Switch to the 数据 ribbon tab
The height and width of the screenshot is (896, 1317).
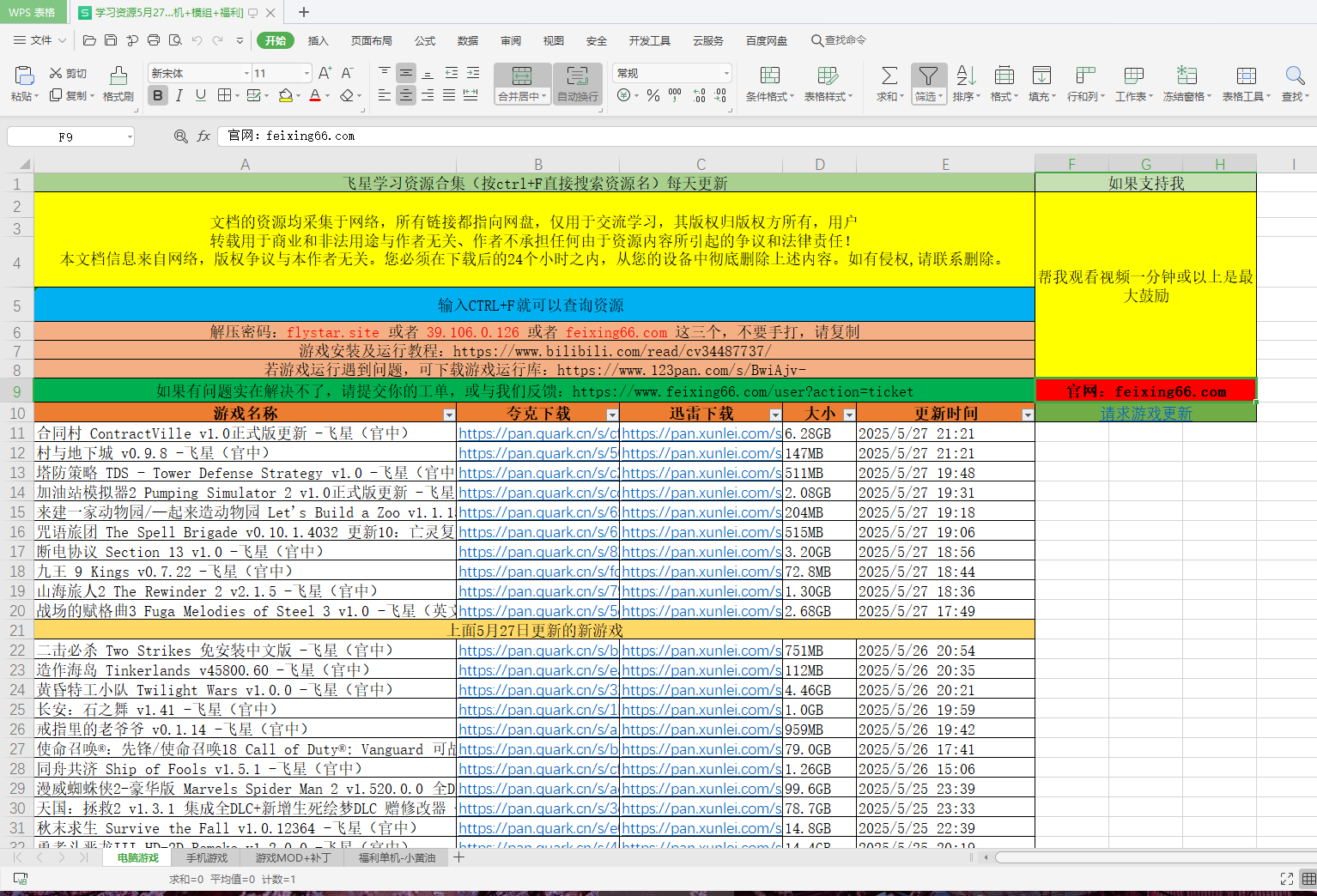click(468, 40)
